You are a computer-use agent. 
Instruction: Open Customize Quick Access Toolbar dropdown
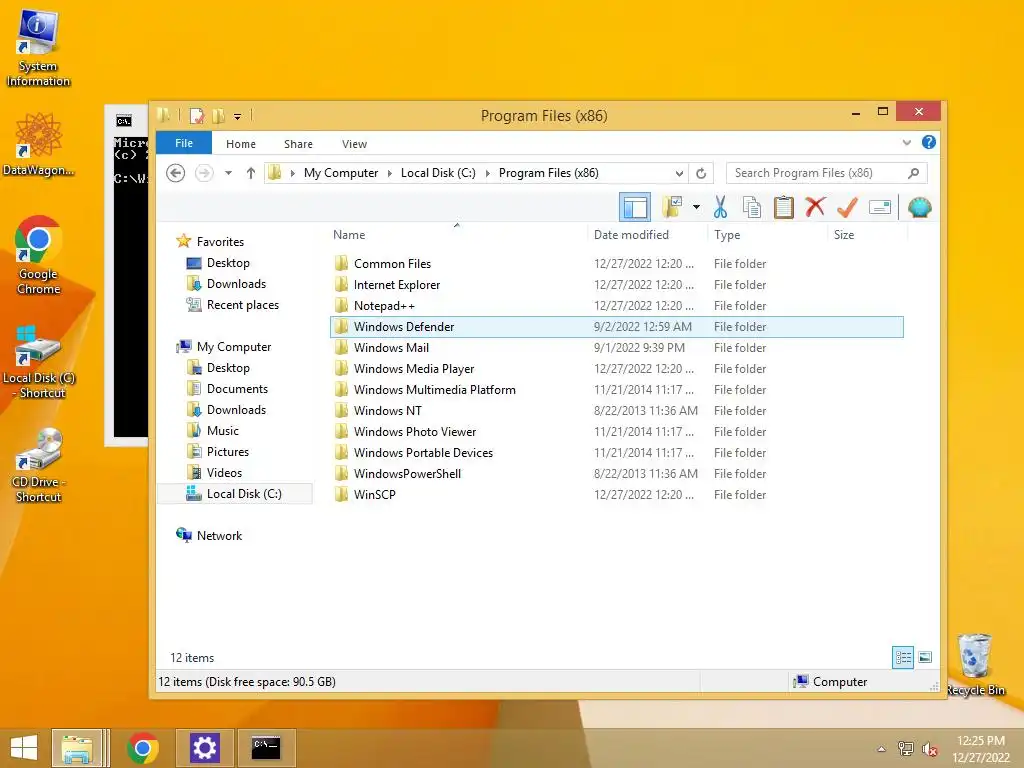pos(238,117)
